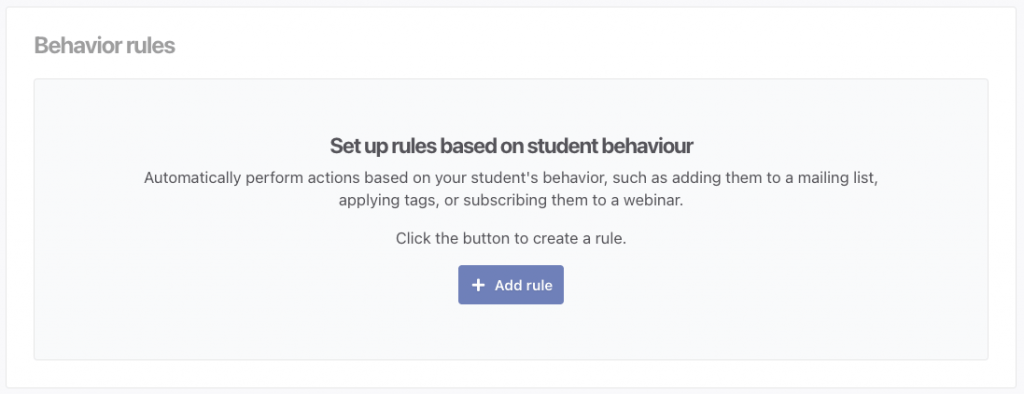Click the word 'rules' in the section heading
Screen dimensions: 1024x394
pyautogui.click(x=151, y=46)
